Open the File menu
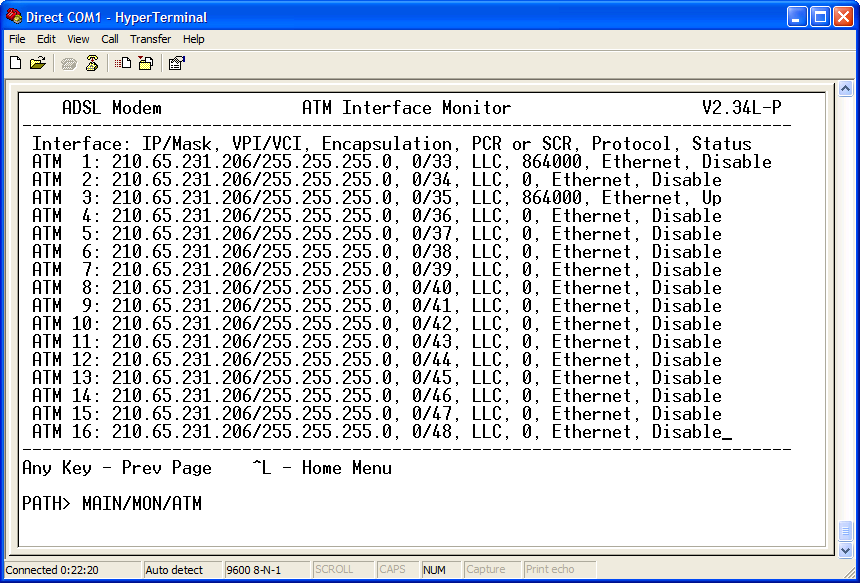 [17, 39]
